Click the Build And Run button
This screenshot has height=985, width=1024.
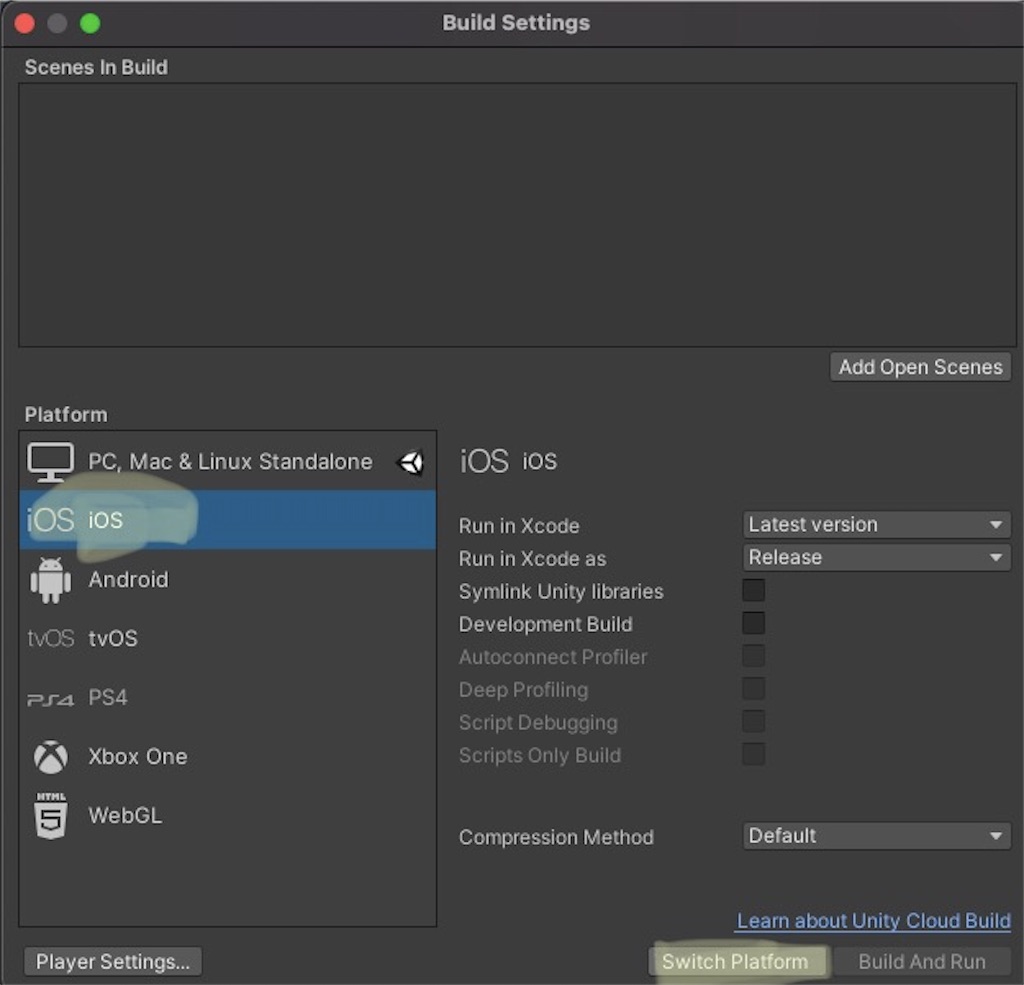coord(921,961)
